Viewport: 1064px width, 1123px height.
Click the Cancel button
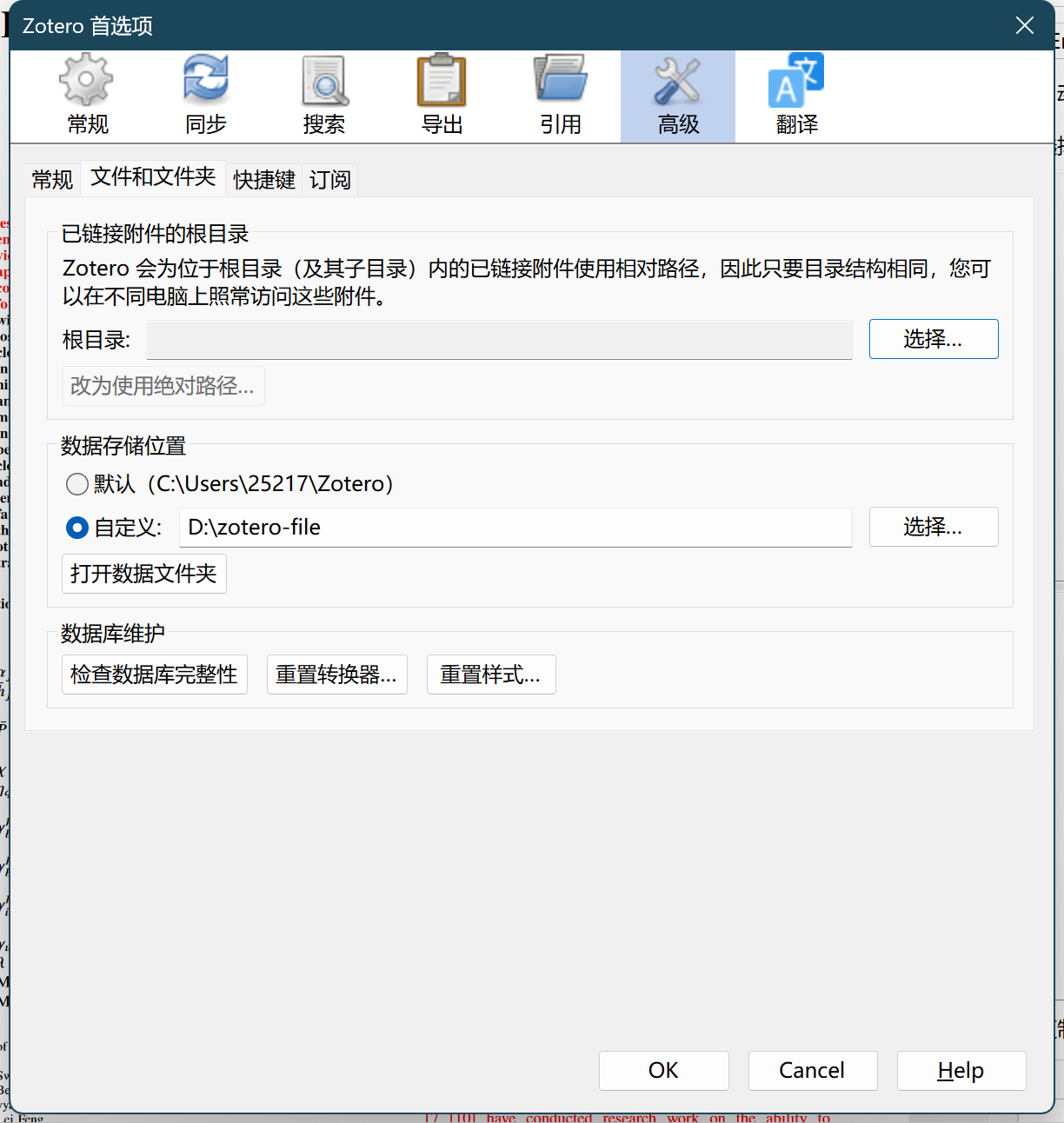(x=813, y=1071)
